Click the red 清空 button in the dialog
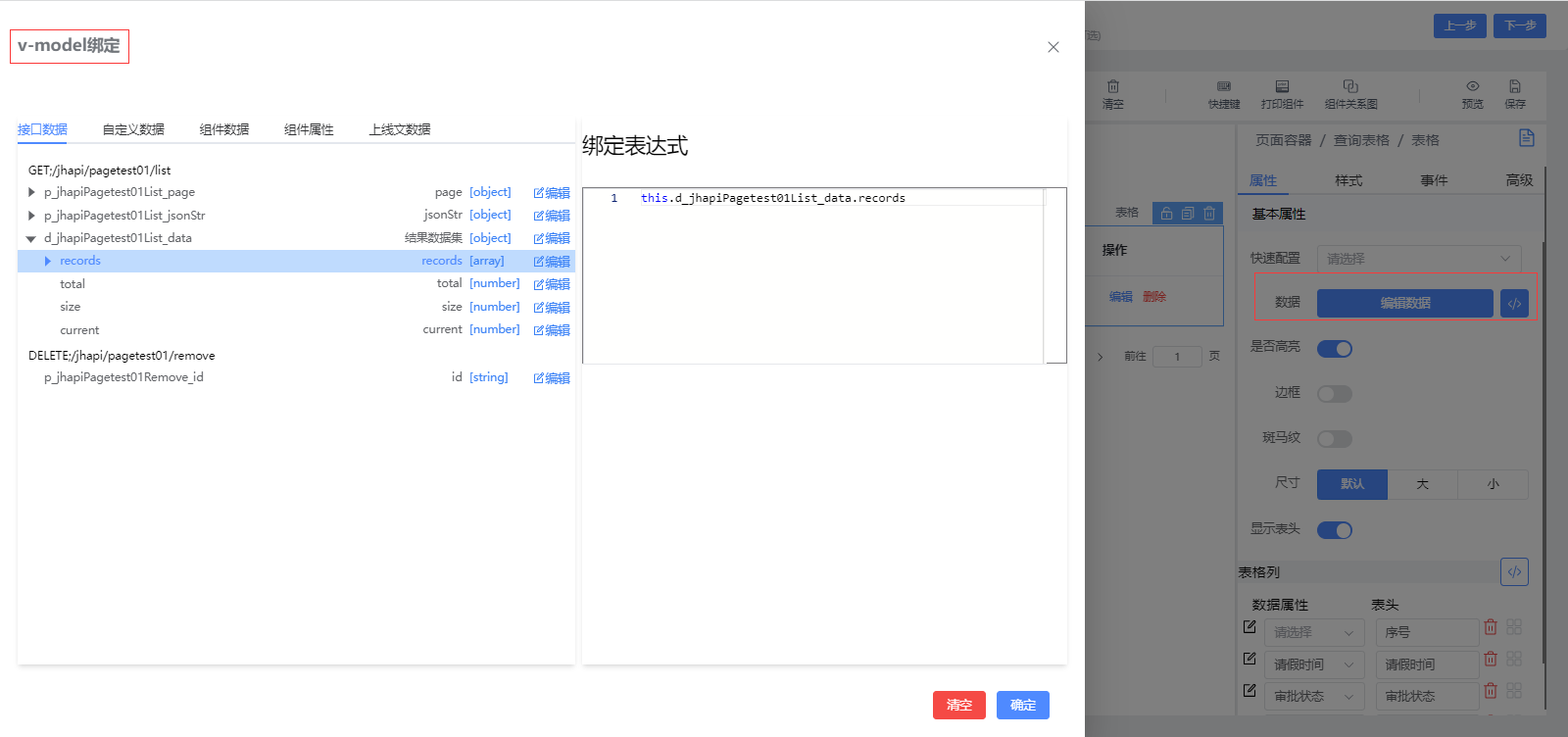The image size is (1568, 737). coord(959,705)
